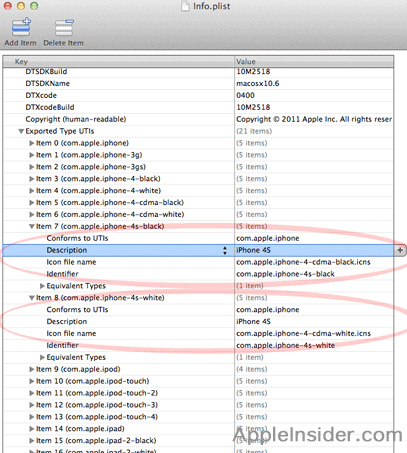Expand Item 3 (com.apple.iphone-4-black)
The height and width of the screenshot is (453, 407).
[x=32, y=179]
